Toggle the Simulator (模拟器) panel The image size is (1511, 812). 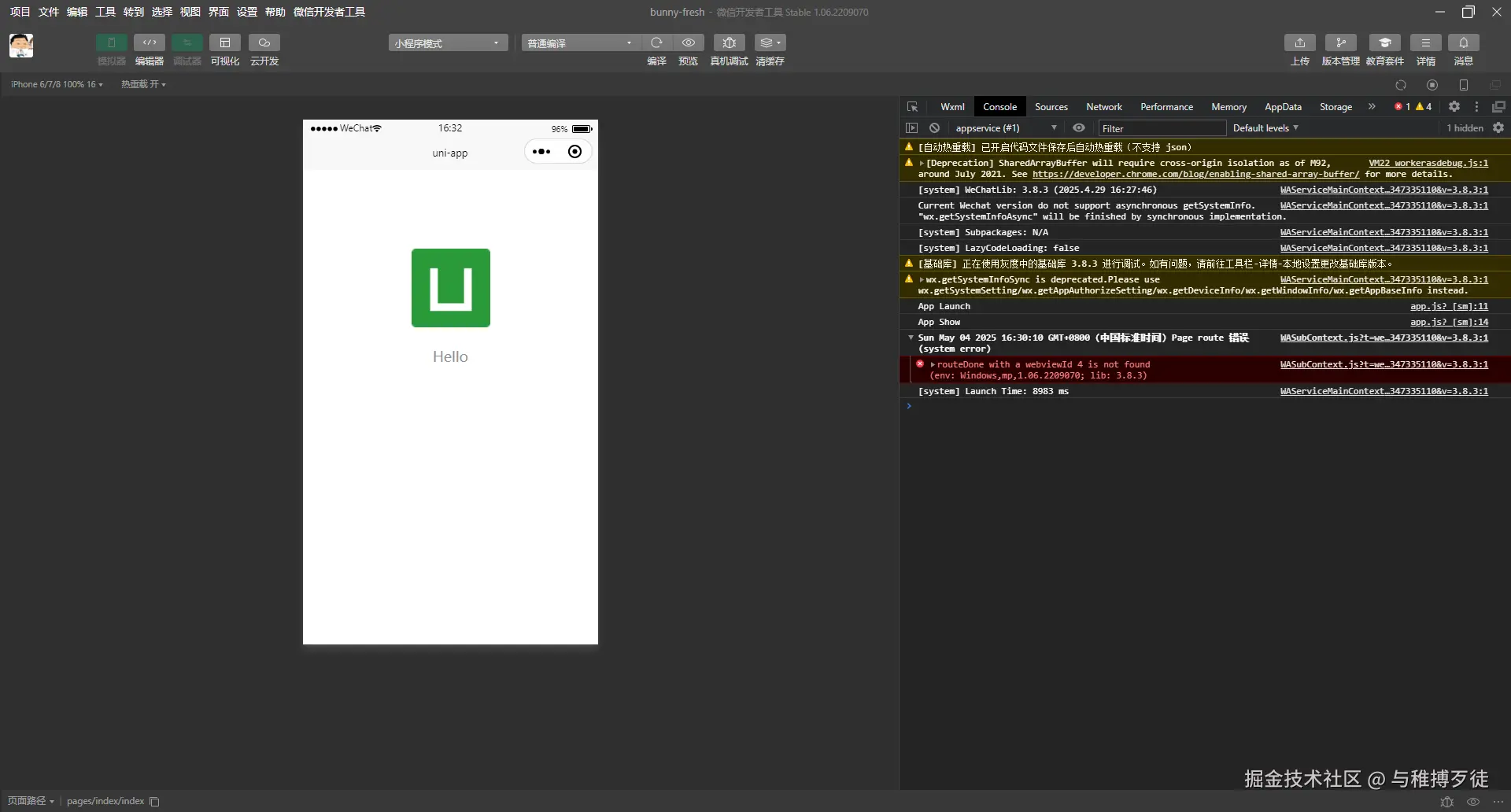pyautogui.click(x=111, y=43)
